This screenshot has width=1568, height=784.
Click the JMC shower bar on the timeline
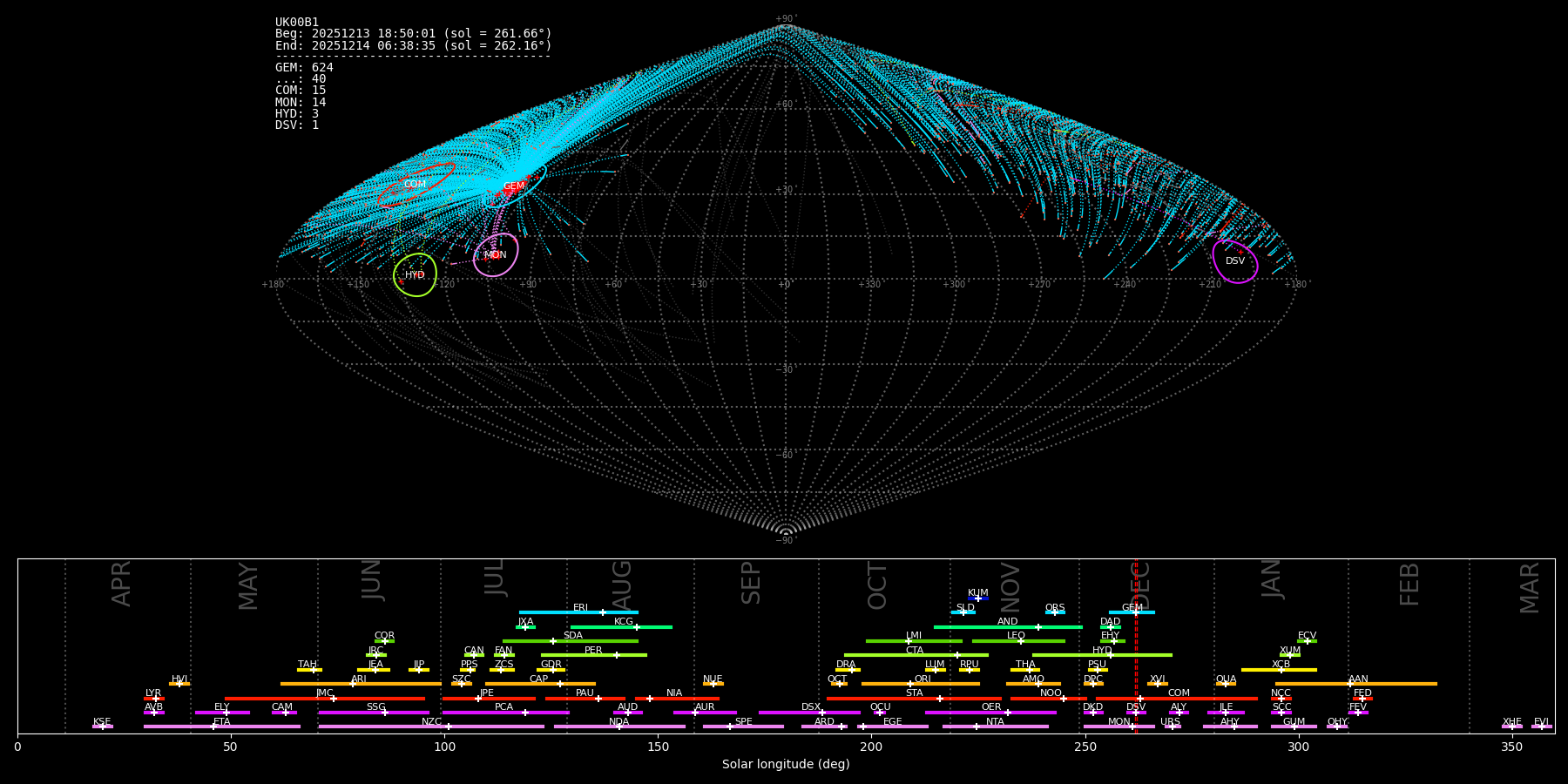325,699
